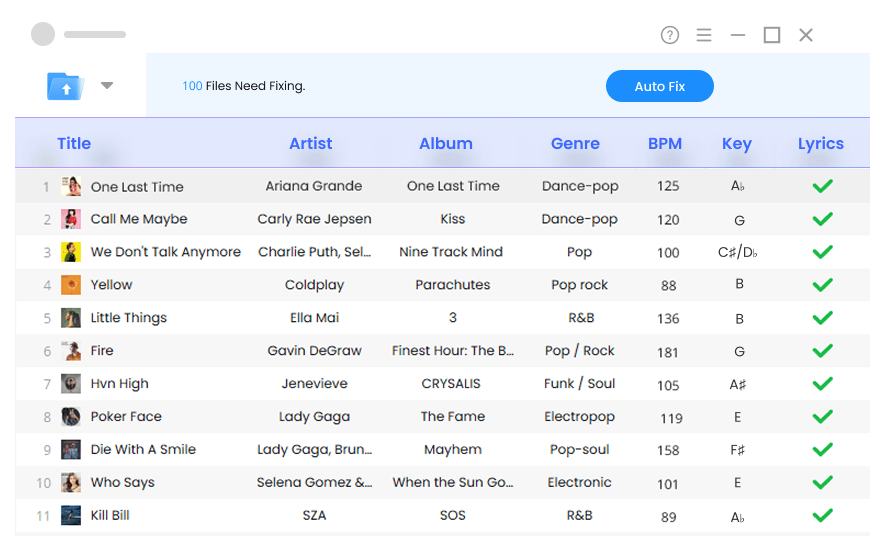
Task: Select the title Die With A Smile
Action: [143, 450]
